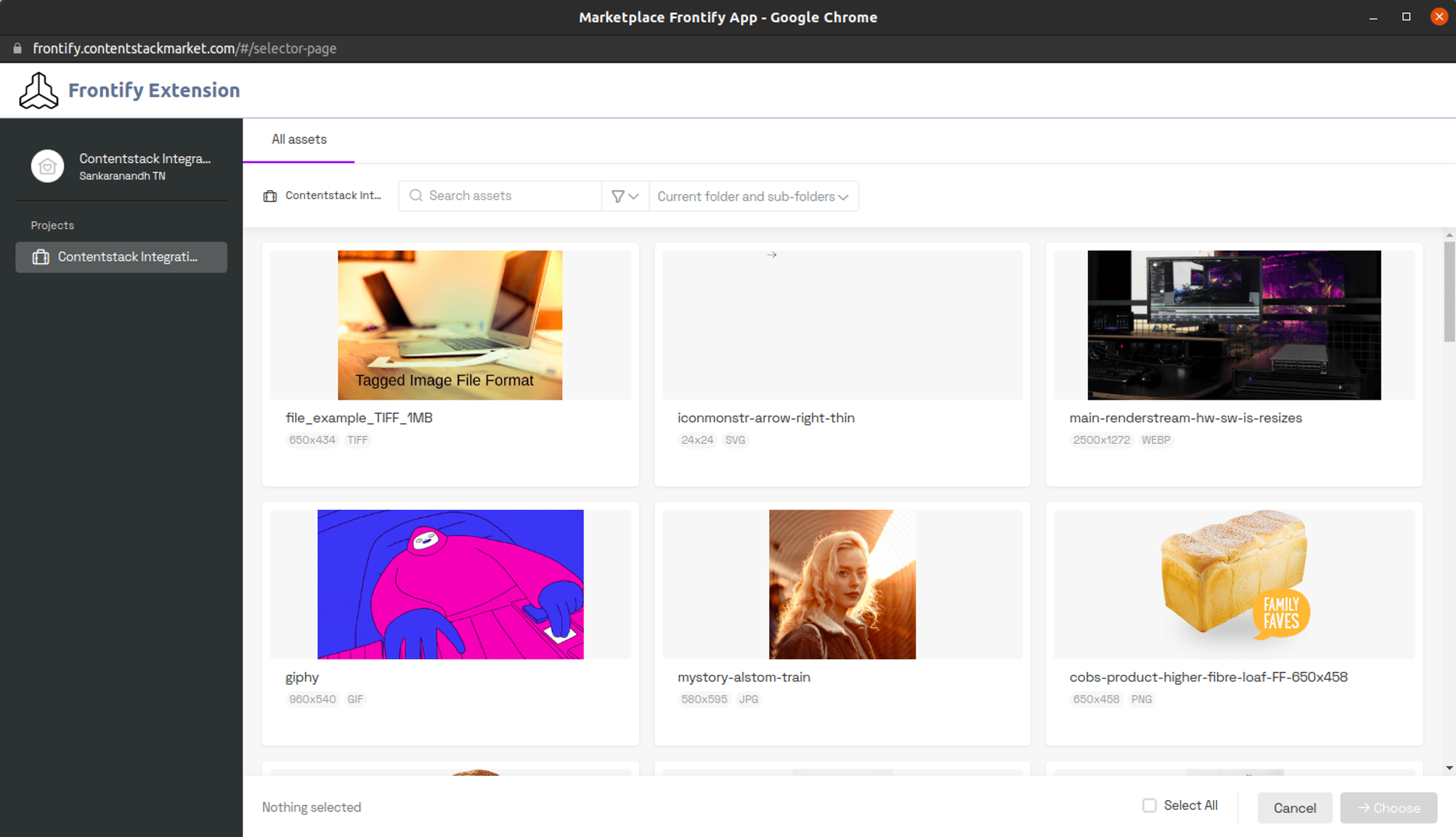The image size is (1456, 837).
Task: Open the filter funnel dropdown
Action: click(625, 196)
